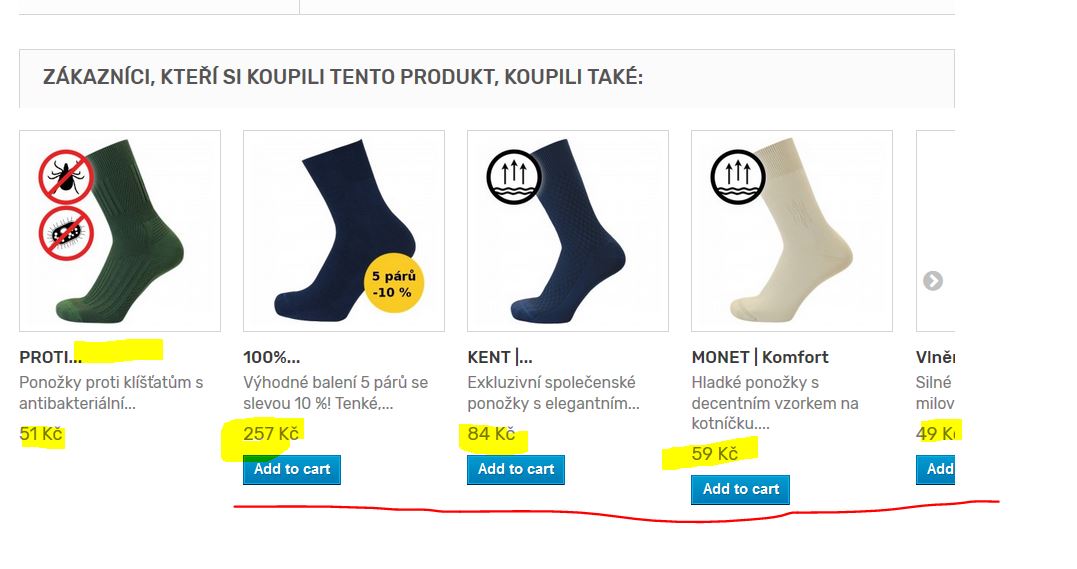Open the 'MONET | Komfort' product link
The image size is (1077, 569).
pyautogui.click(x=760, y=357)
